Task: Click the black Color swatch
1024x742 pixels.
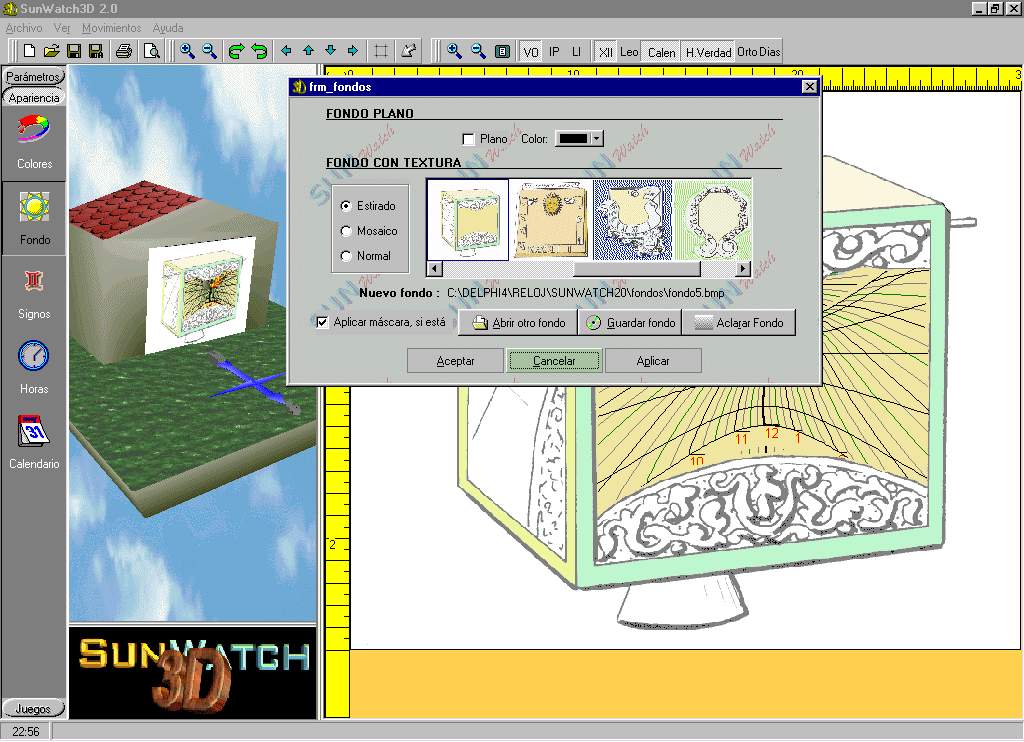Action: coord(572,139)
